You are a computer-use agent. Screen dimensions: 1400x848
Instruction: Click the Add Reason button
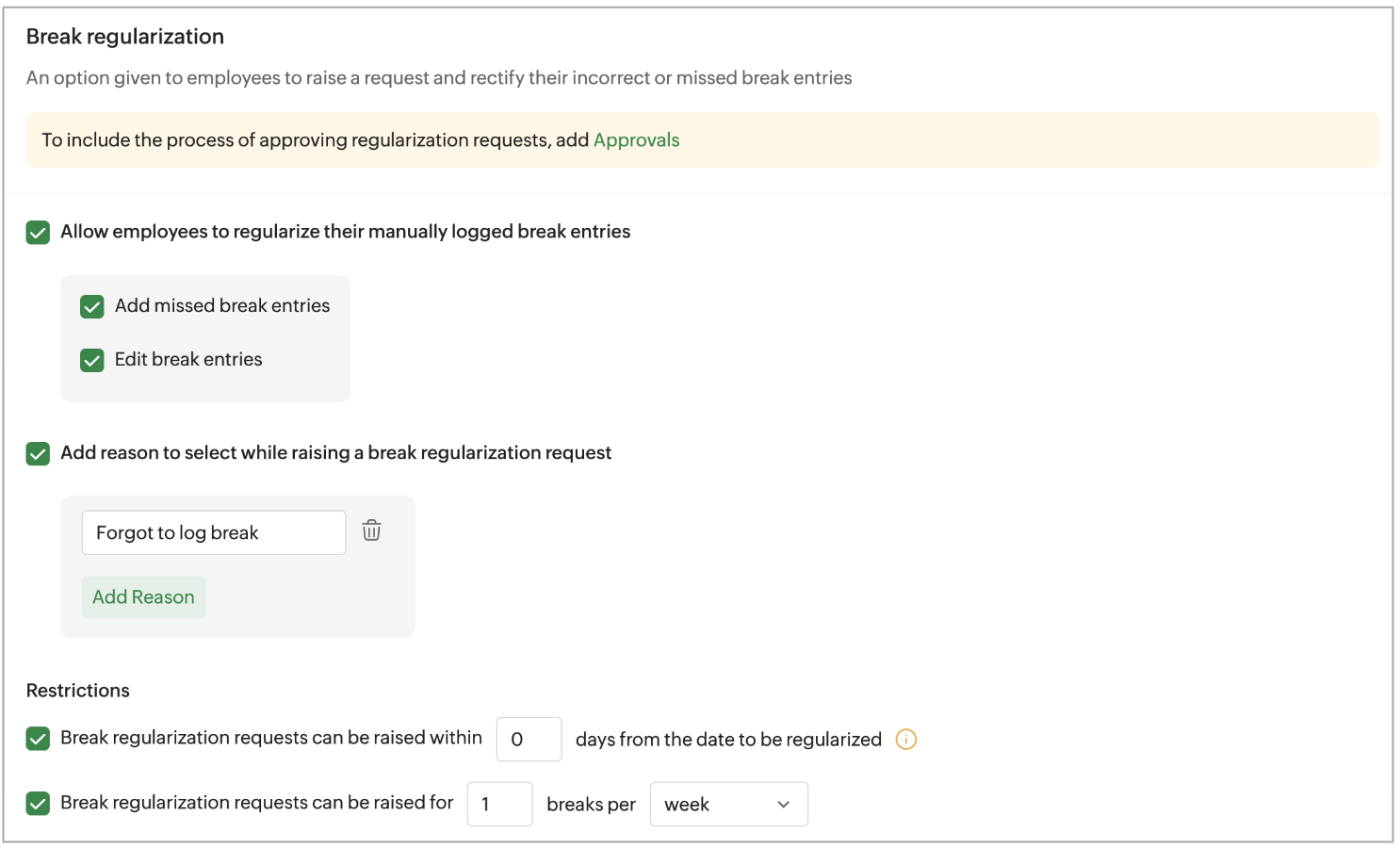click(143, 597)
